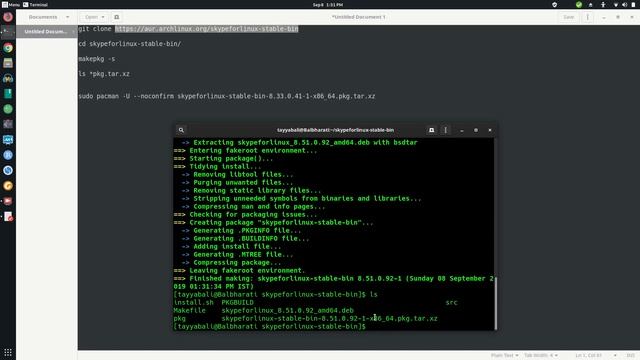
Task: Open the teal notebook dock icon
Action: [8, 93]
